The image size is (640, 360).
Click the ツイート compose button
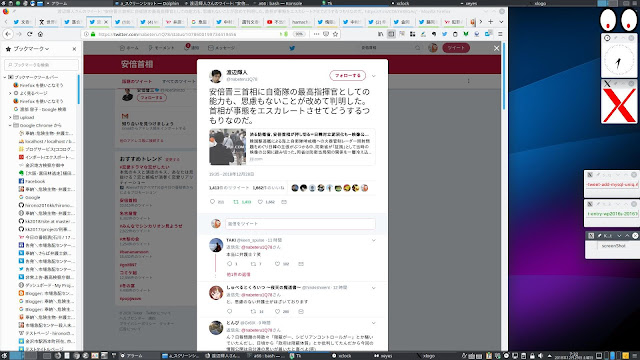[456, 48]
